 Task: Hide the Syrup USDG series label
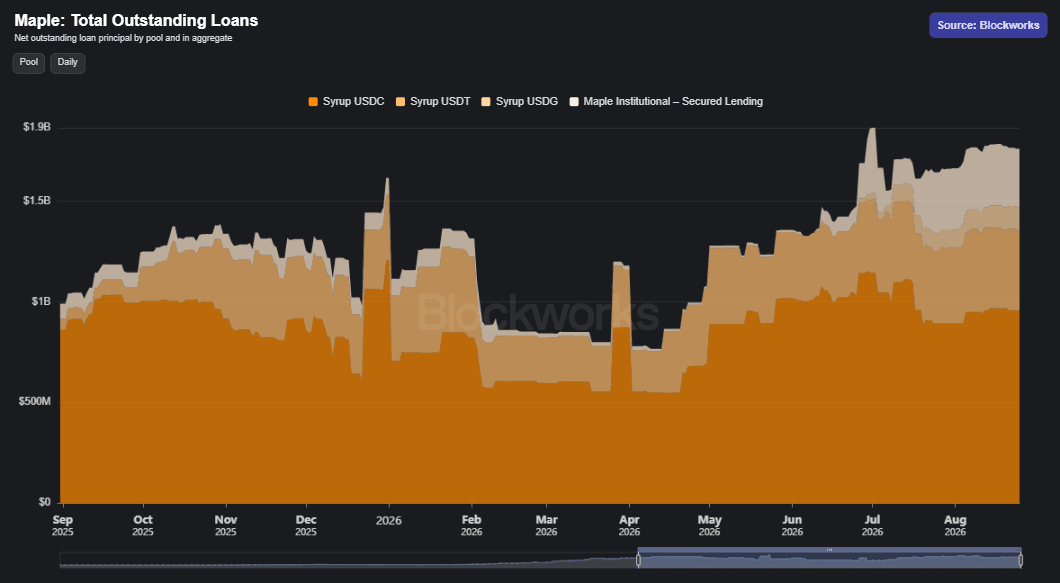click(527, 101)
